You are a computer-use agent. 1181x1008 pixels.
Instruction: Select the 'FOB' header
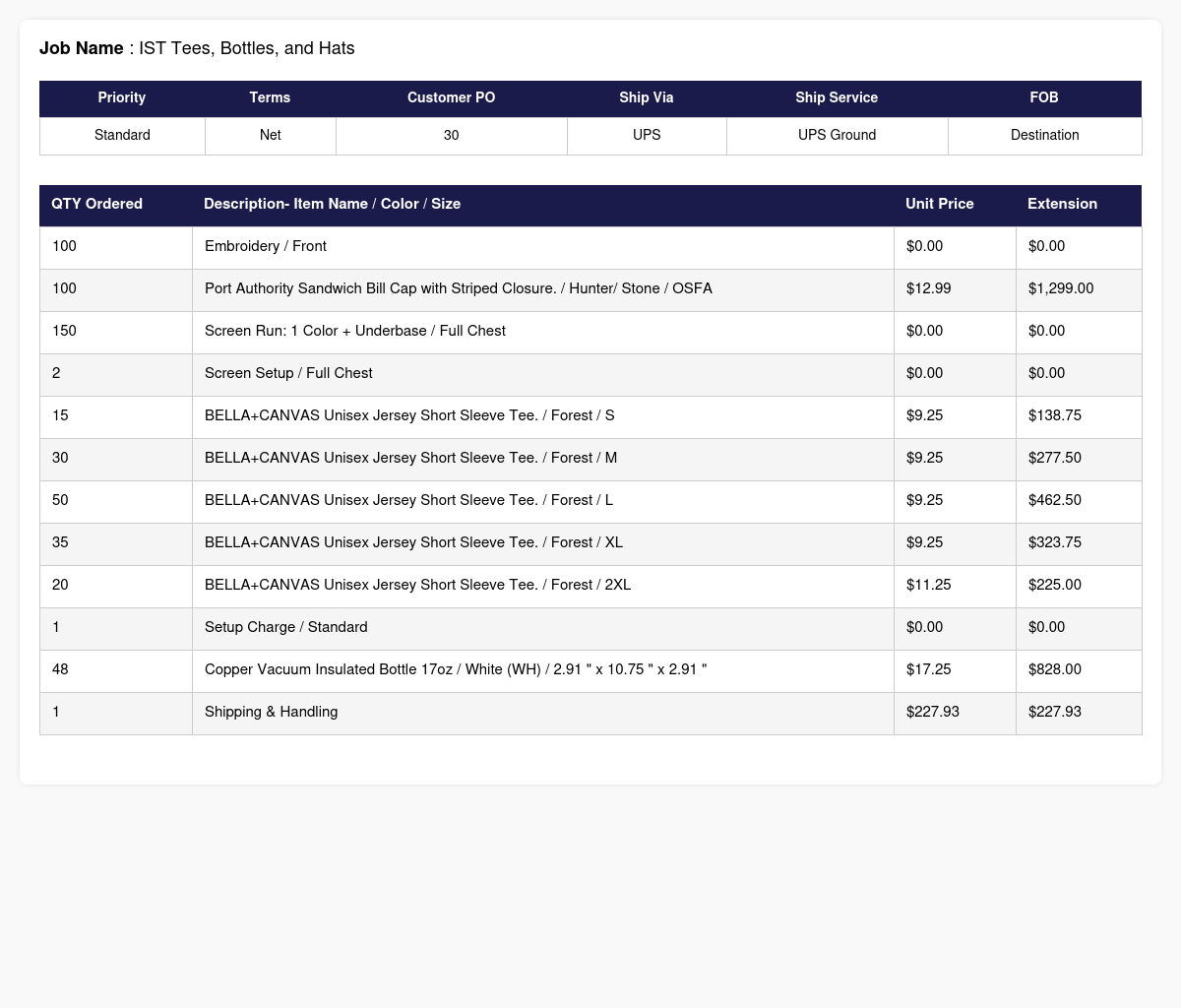tap(1044, 97)
